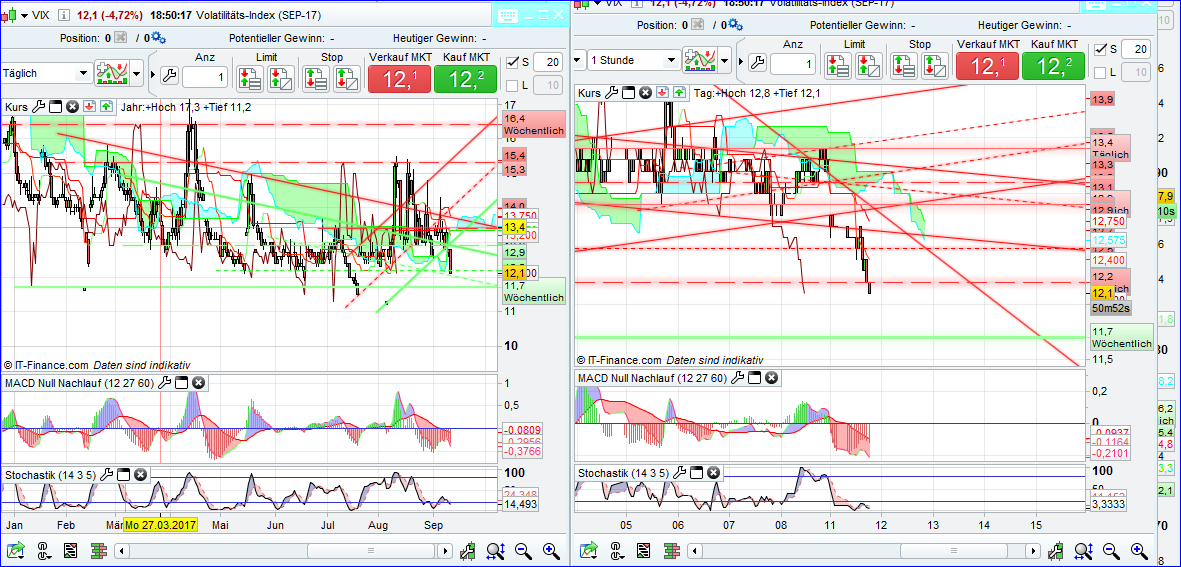Toggle L checkbox in right window
This screenshot has width=1181, height=567.
pos(1100,72)
